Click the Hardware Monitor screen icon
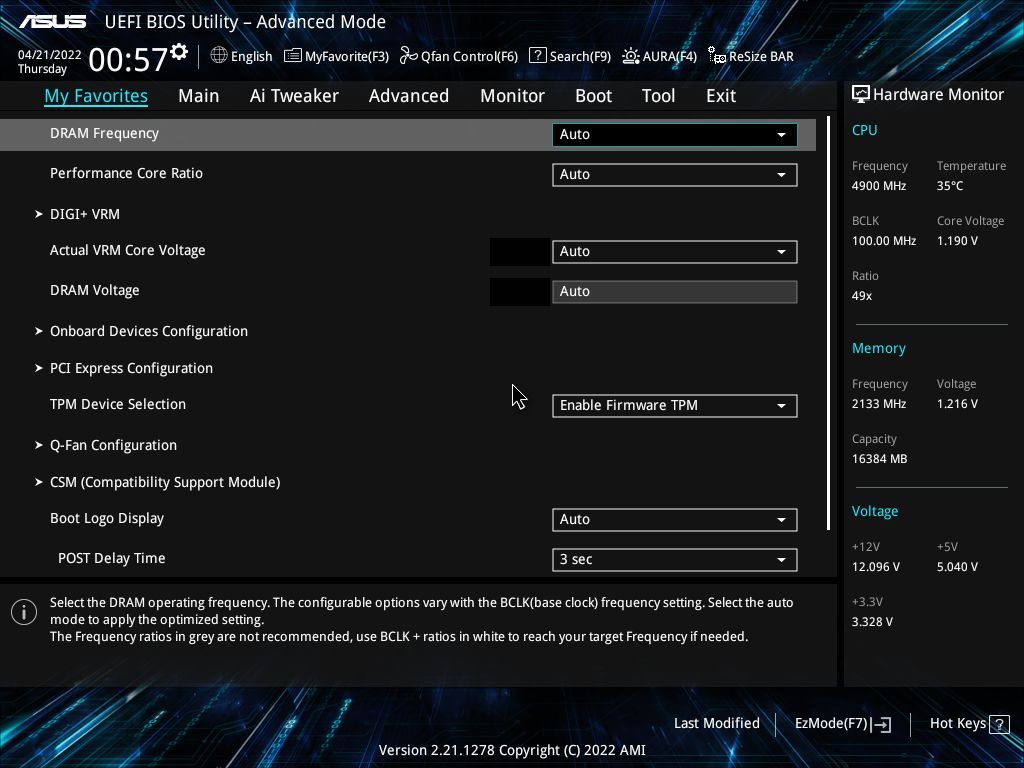 point(861,95)
